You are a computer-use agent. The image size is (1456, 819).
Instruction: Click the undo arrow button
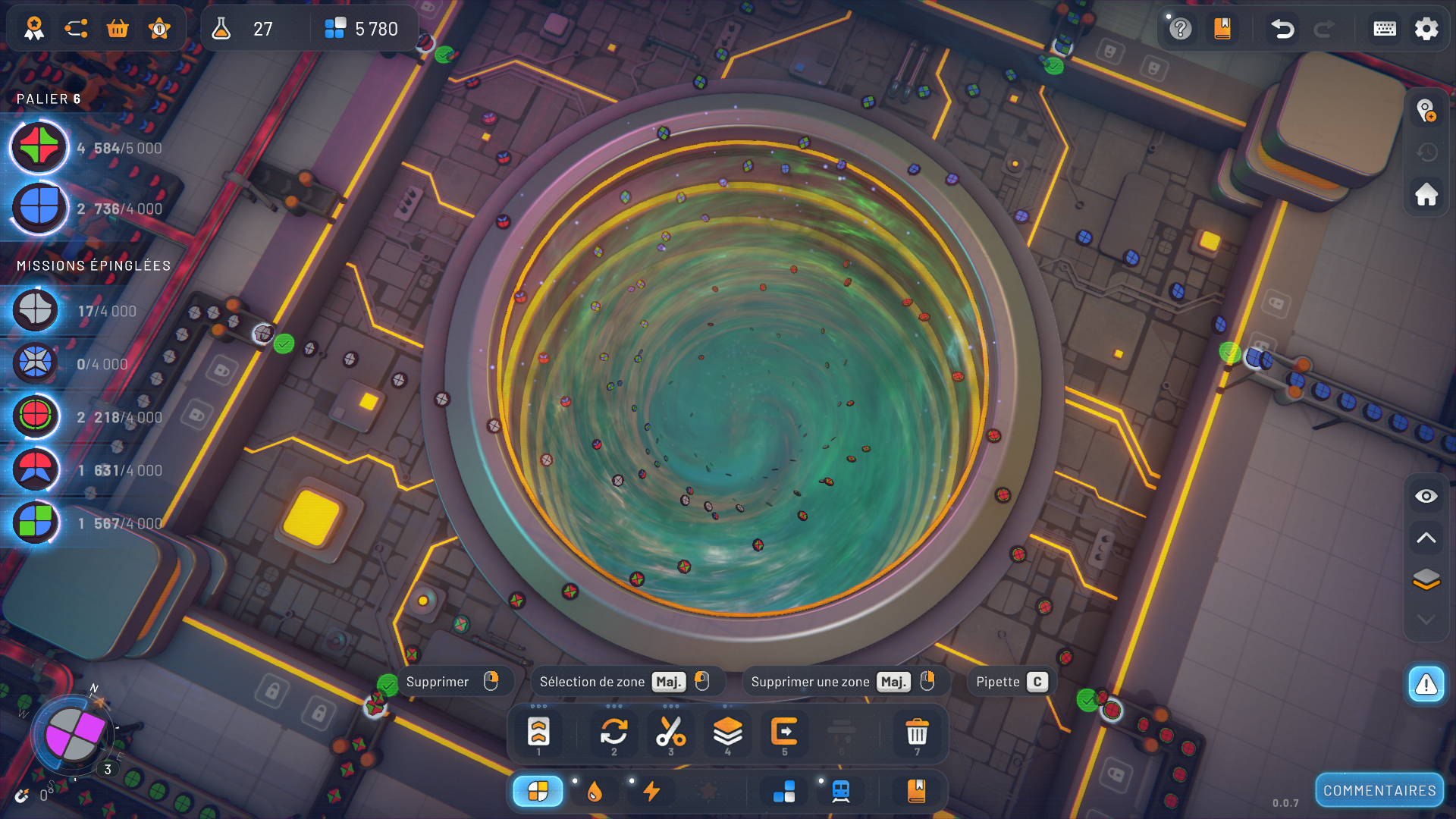[1282, 29]
